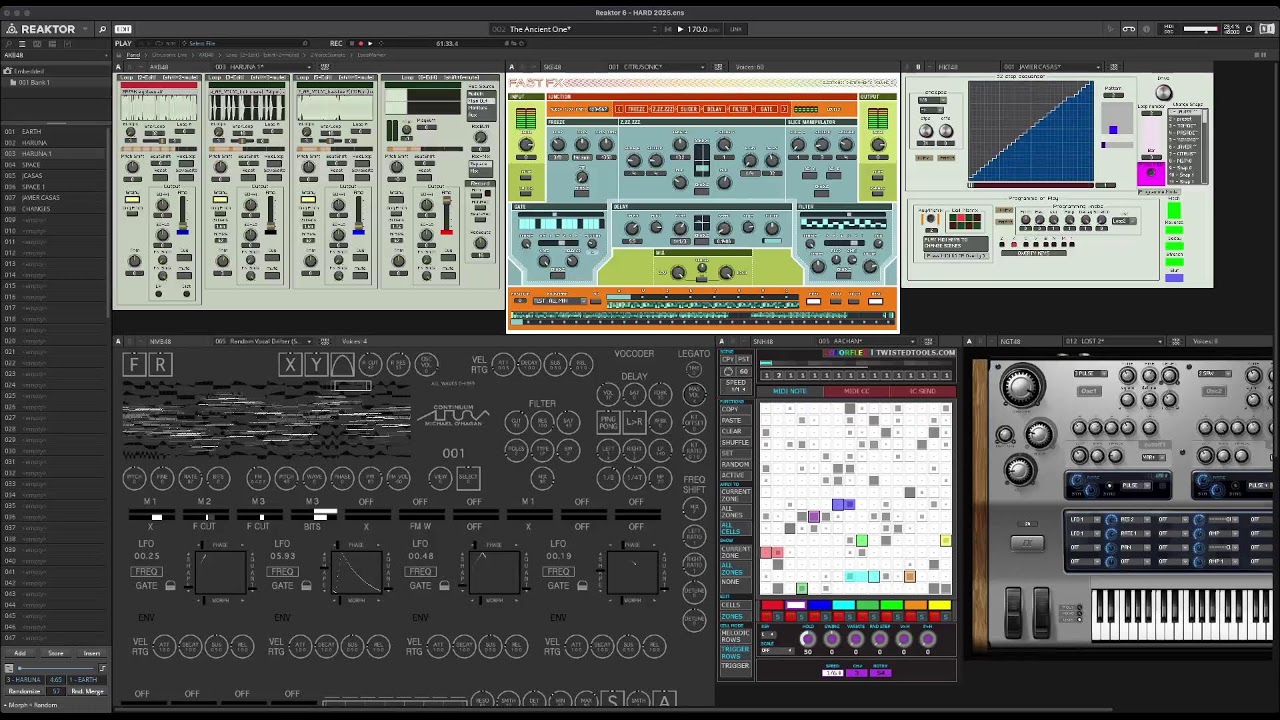Screen dimensions: 1280x720
Task: Open the tape-reel recorder icon in header
Action: coord(1129,29)
